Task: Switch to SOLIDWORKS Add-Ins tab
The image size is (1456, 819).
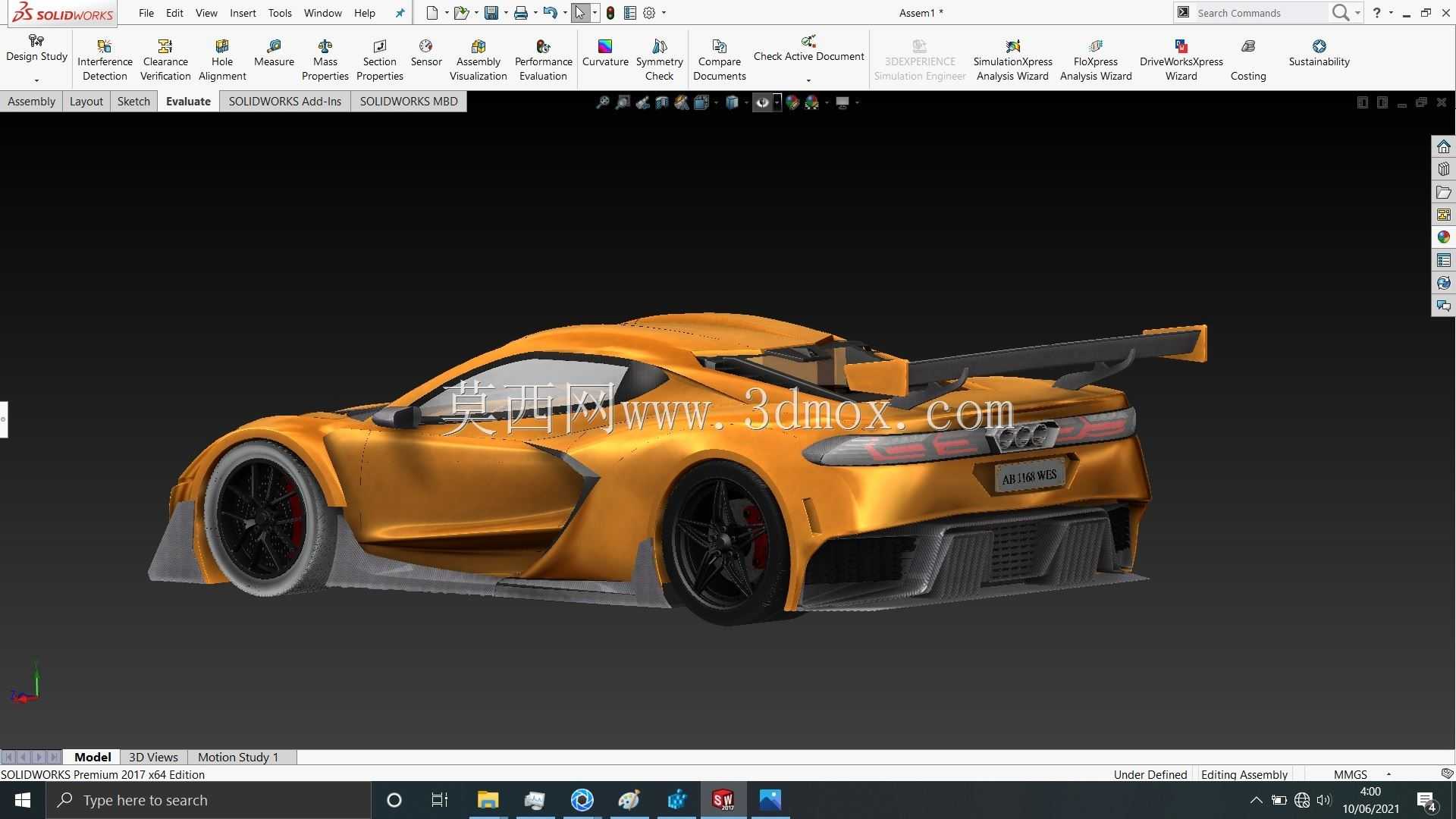Action: click(x=285, y=102)
